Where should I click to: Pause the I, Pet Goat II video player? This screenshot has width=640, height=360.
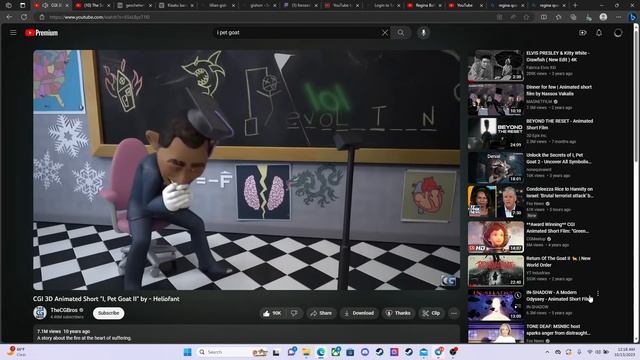(x=247, y=170)
